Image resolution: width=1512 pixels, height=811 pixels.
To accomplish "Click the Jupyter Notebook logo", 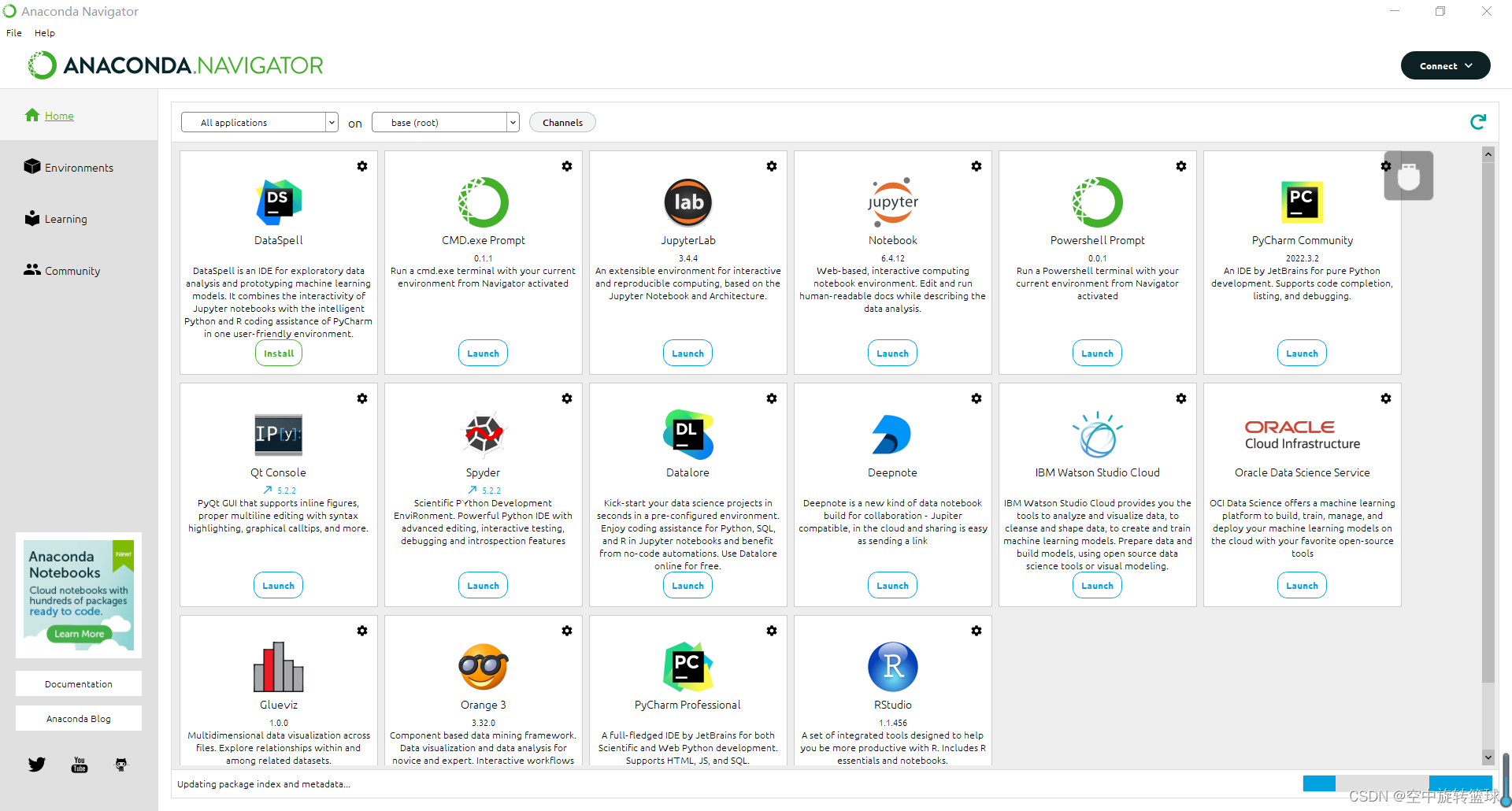I will coord(893,202).
